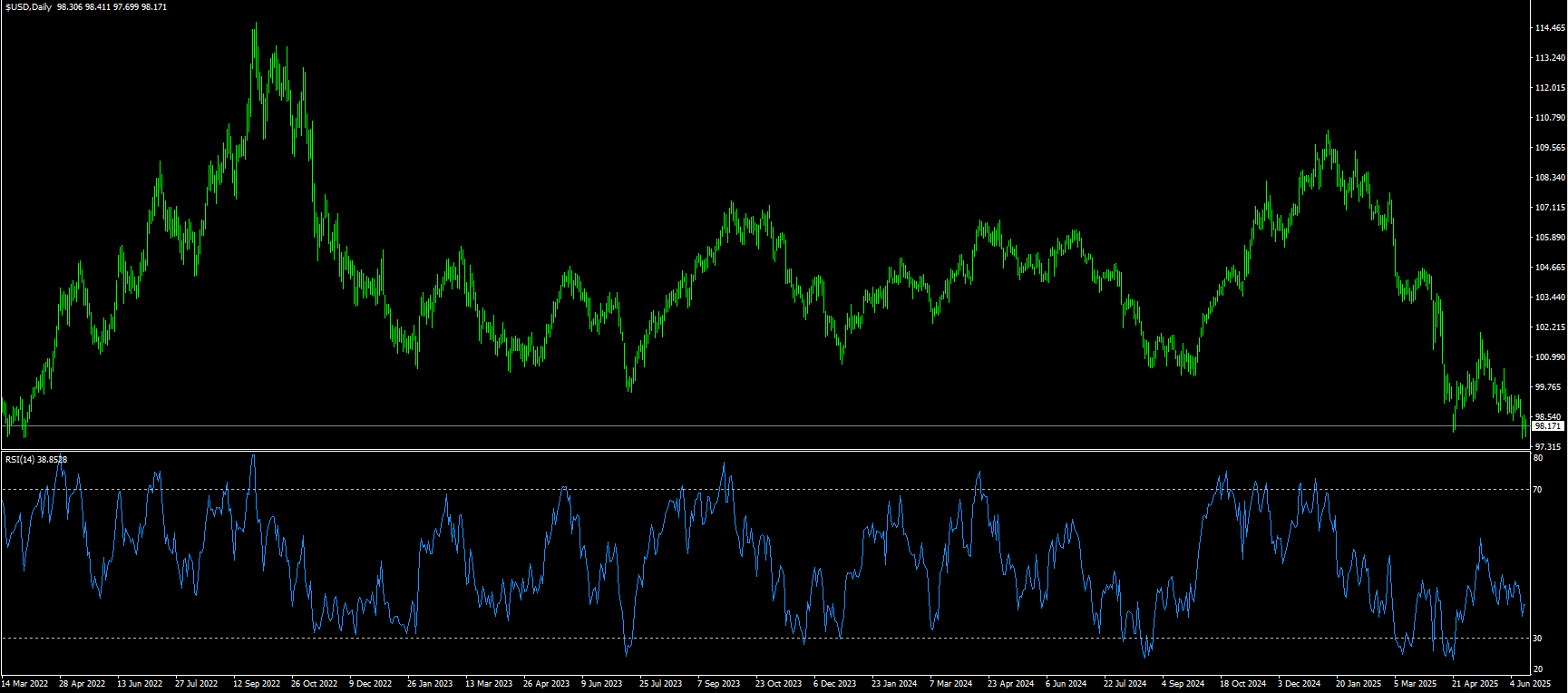Click the 23 Jan 2024 date label
1568x693 pixels.
coord(893,684)
